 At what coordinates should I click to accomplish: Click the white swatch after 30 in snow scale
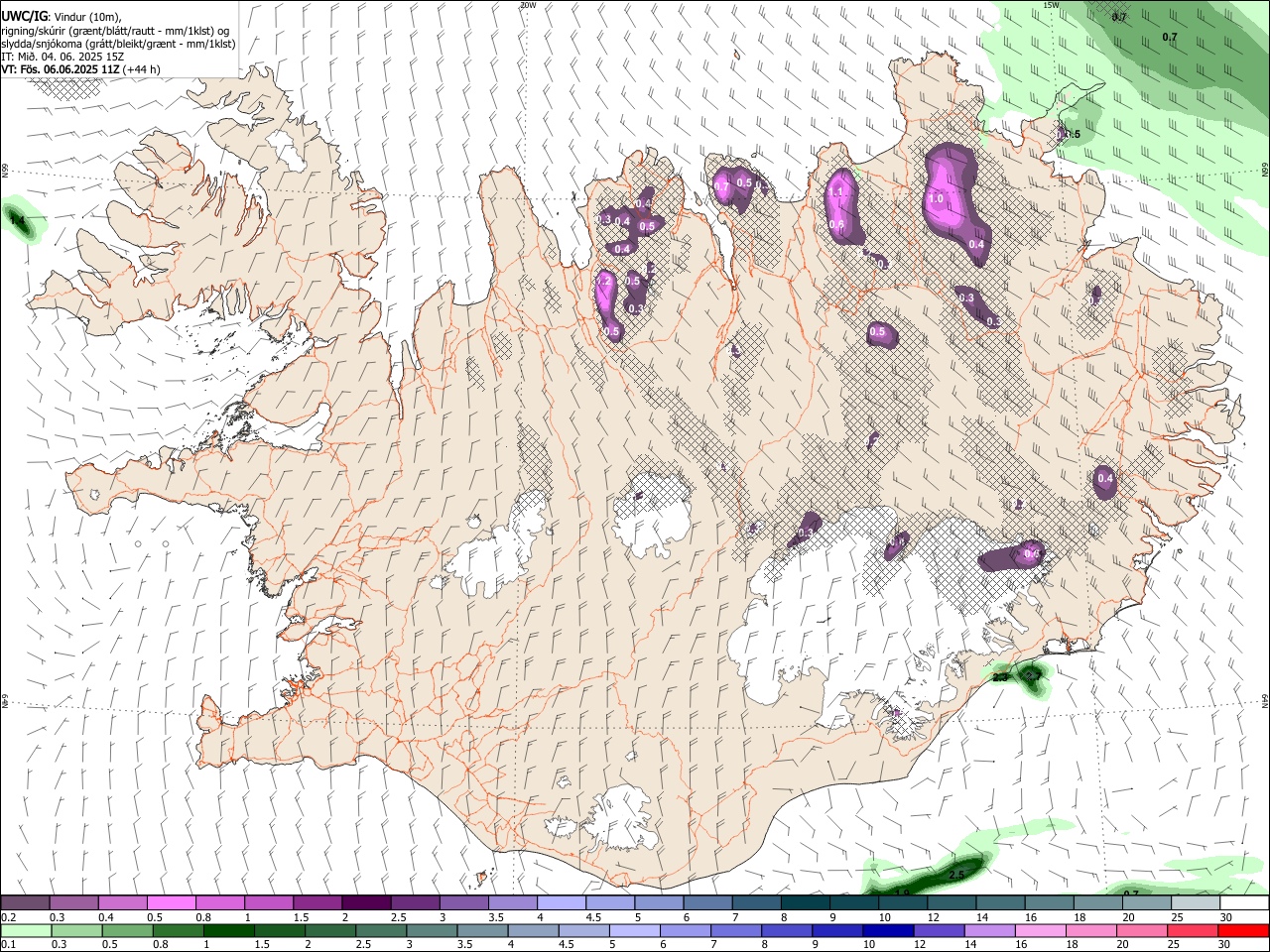[x=1244, y=903]
